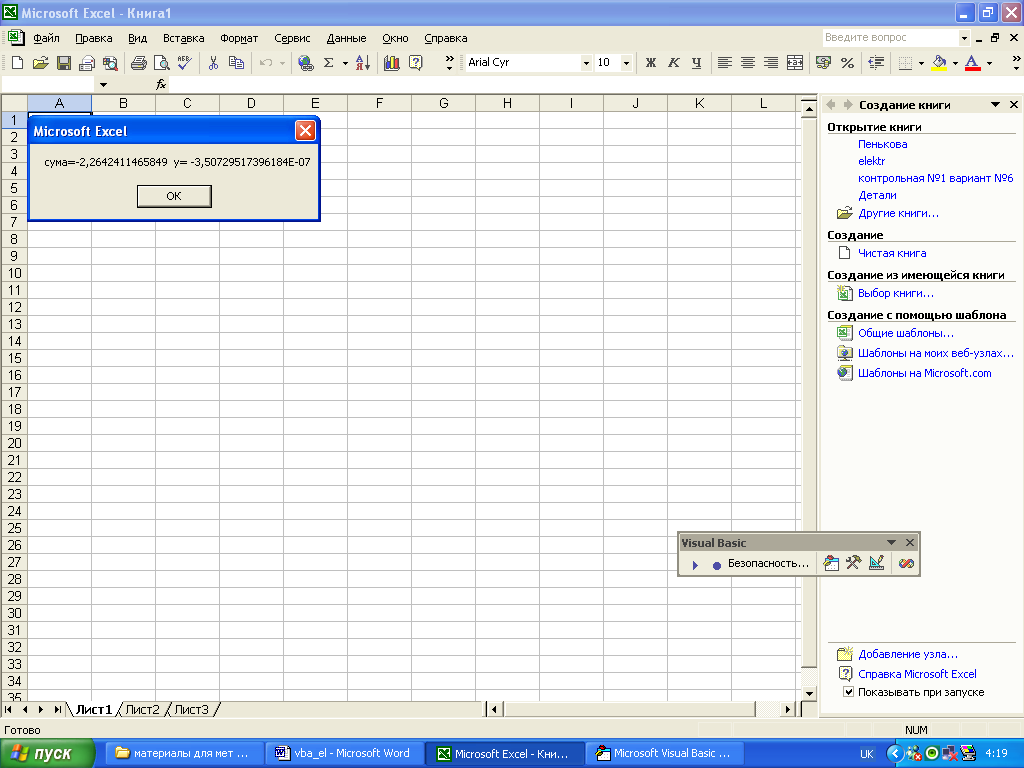Click the 'Другие книги...' link
This screenshot has height=768, width=1024.
(x=898, y=213)
